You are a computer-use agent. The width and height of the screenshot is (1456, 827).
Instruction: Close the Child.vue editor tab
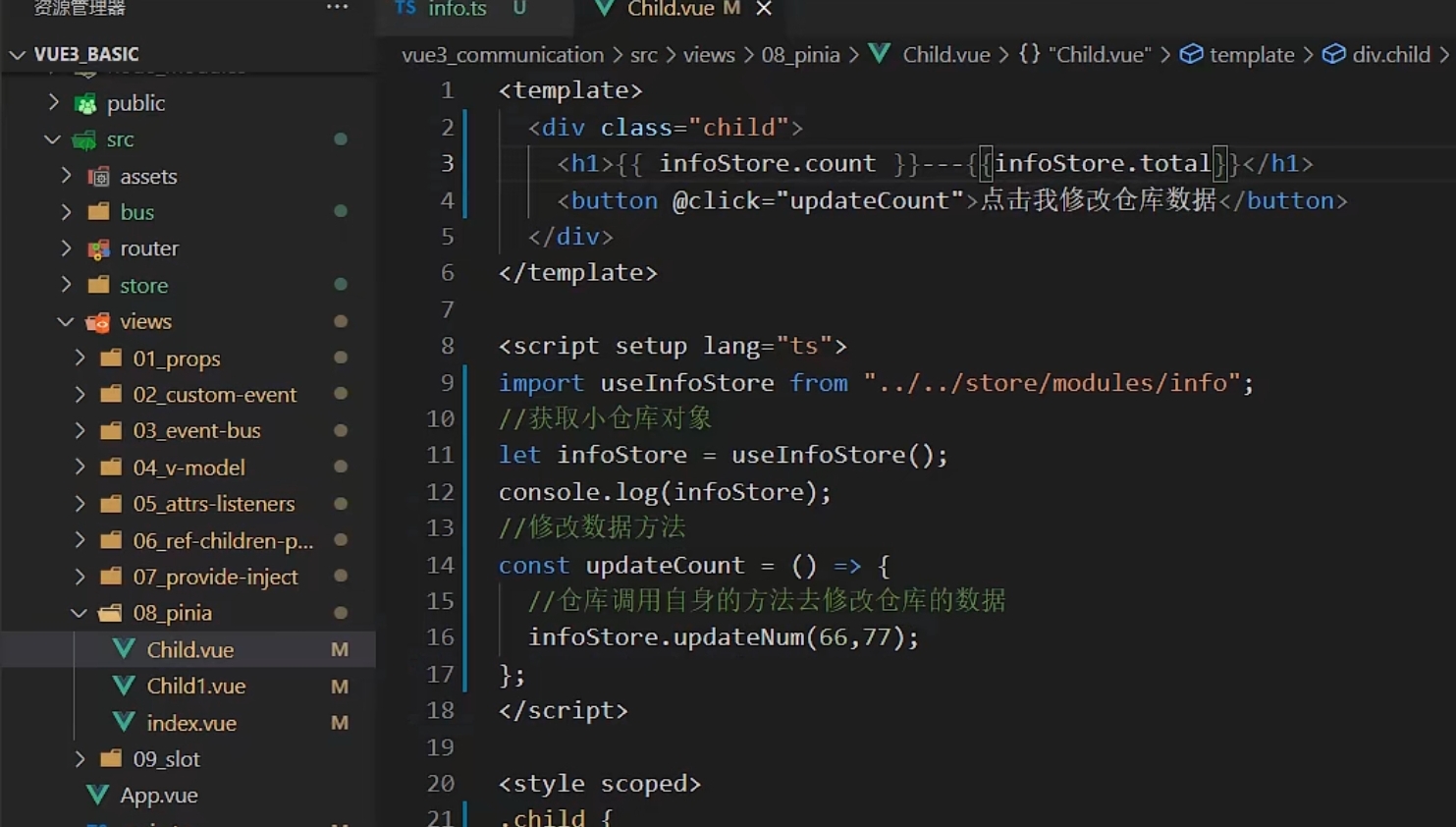[764, 9]
